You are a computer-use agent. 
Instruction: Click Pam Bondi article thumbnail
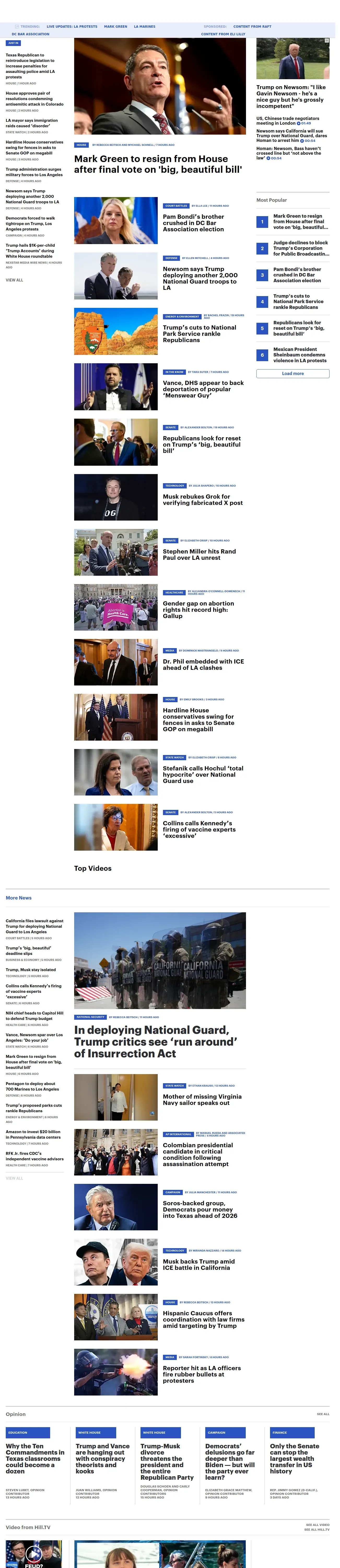click(116, 220)
